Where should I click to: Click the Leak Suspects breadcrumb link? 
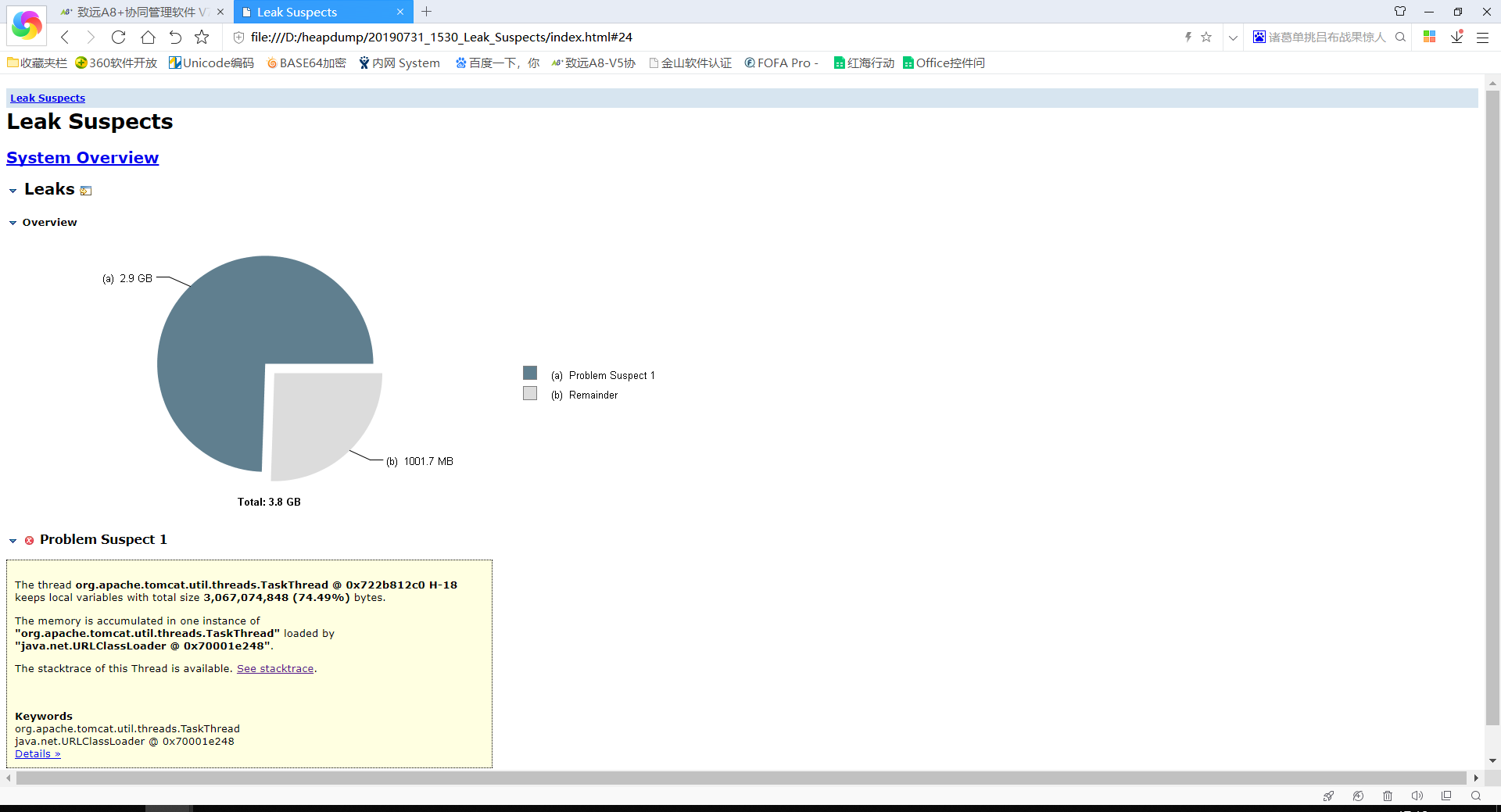pos(48,98)
